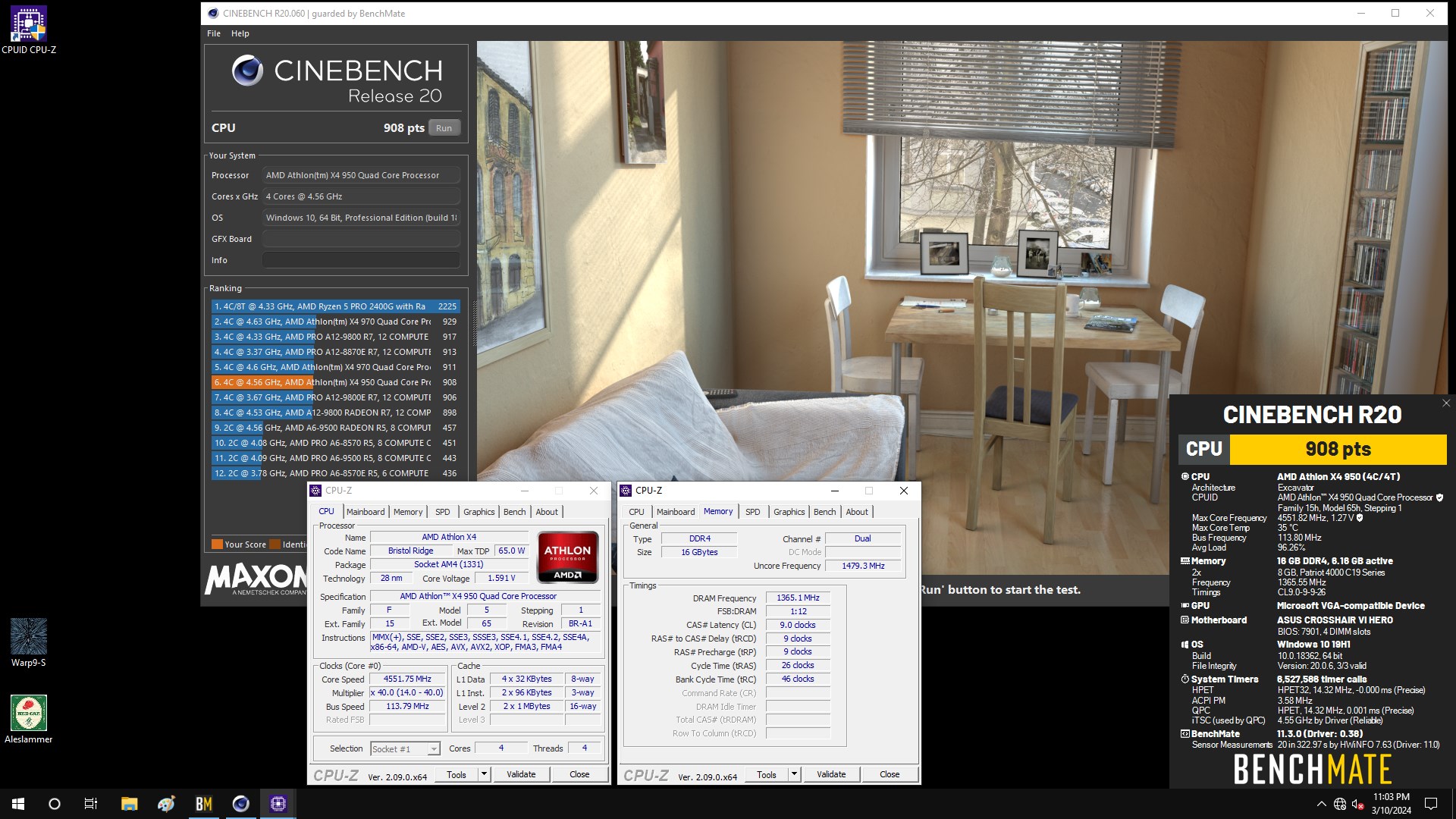Switch to CPU tab in right CPU-Z
The image size is (1456, 819).
tap(637, 512)
